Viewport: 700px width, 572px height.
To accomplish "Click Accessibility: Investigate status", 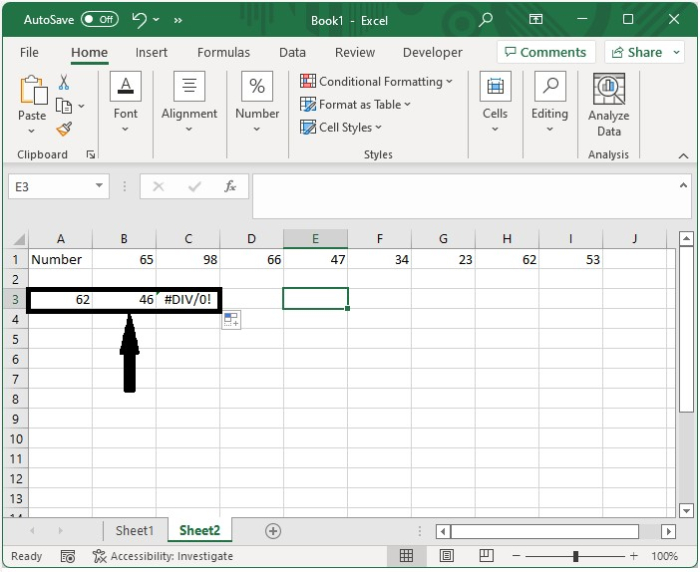I will (x=163, y=556).
